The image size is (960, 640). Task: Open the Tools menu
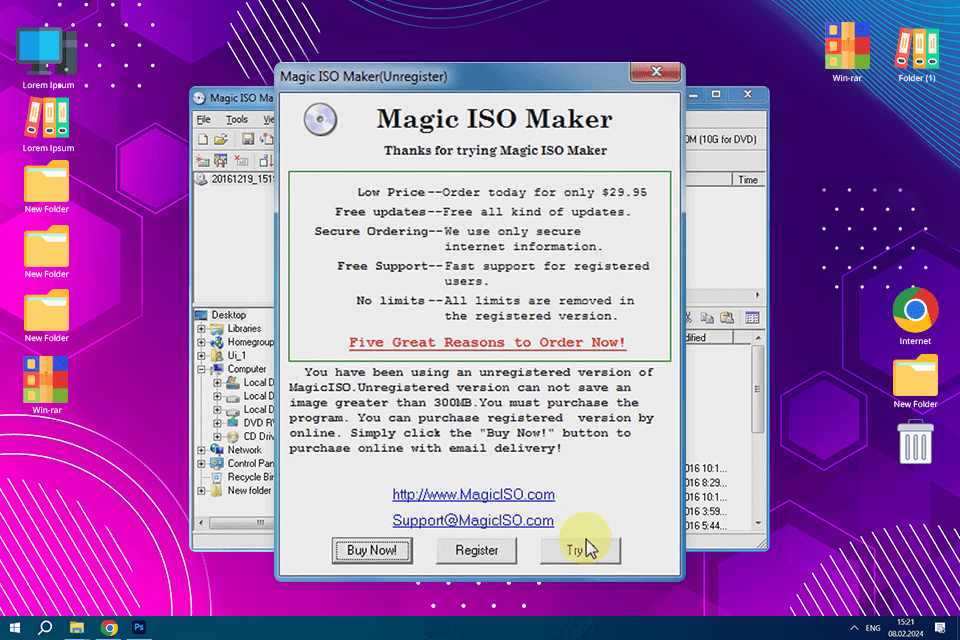[x=237, y=119]
